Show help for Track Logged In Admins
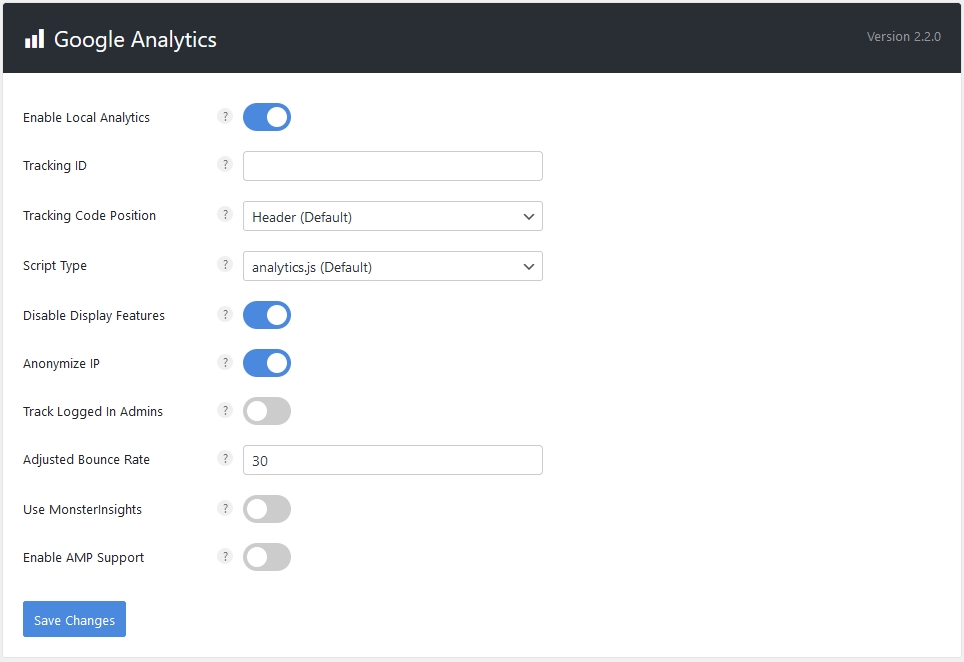The width and height of the screenshot is (964, 662). 225,411
